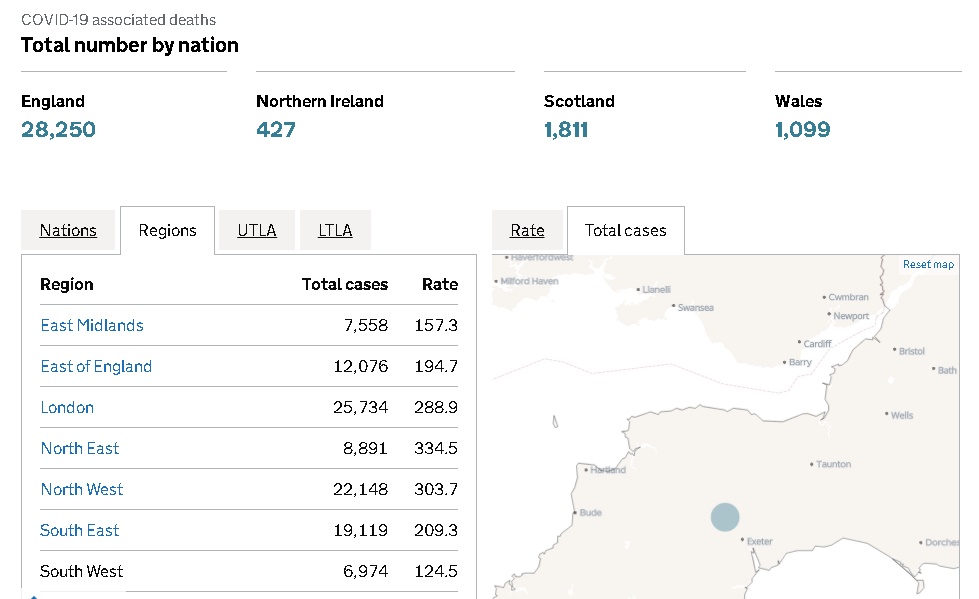Click England's 28,250 deaths figure
979x599 pixels.
tap(58, 129)
